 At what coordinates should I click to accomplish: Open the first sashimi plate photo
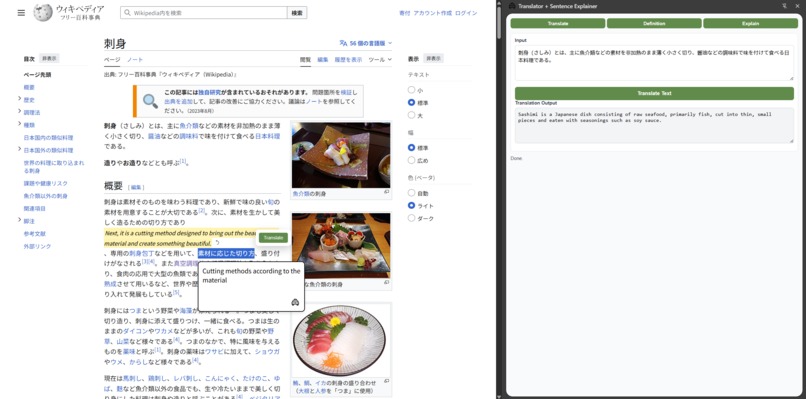(341, 155)
